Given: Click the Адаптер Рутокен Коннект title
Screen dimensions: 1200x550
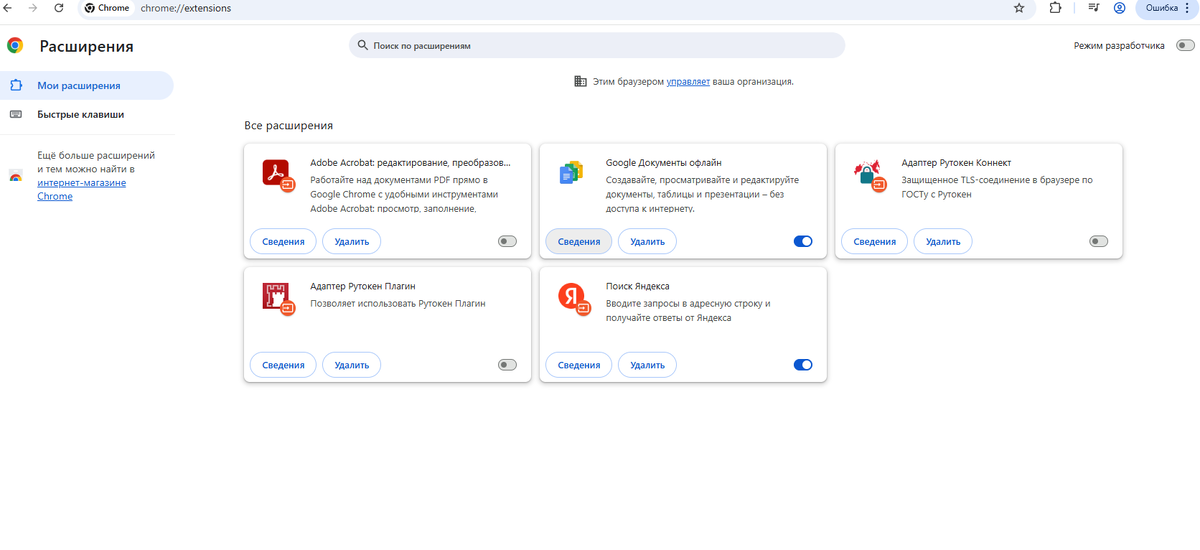Looking at the screenshot, I should (957, 162).
